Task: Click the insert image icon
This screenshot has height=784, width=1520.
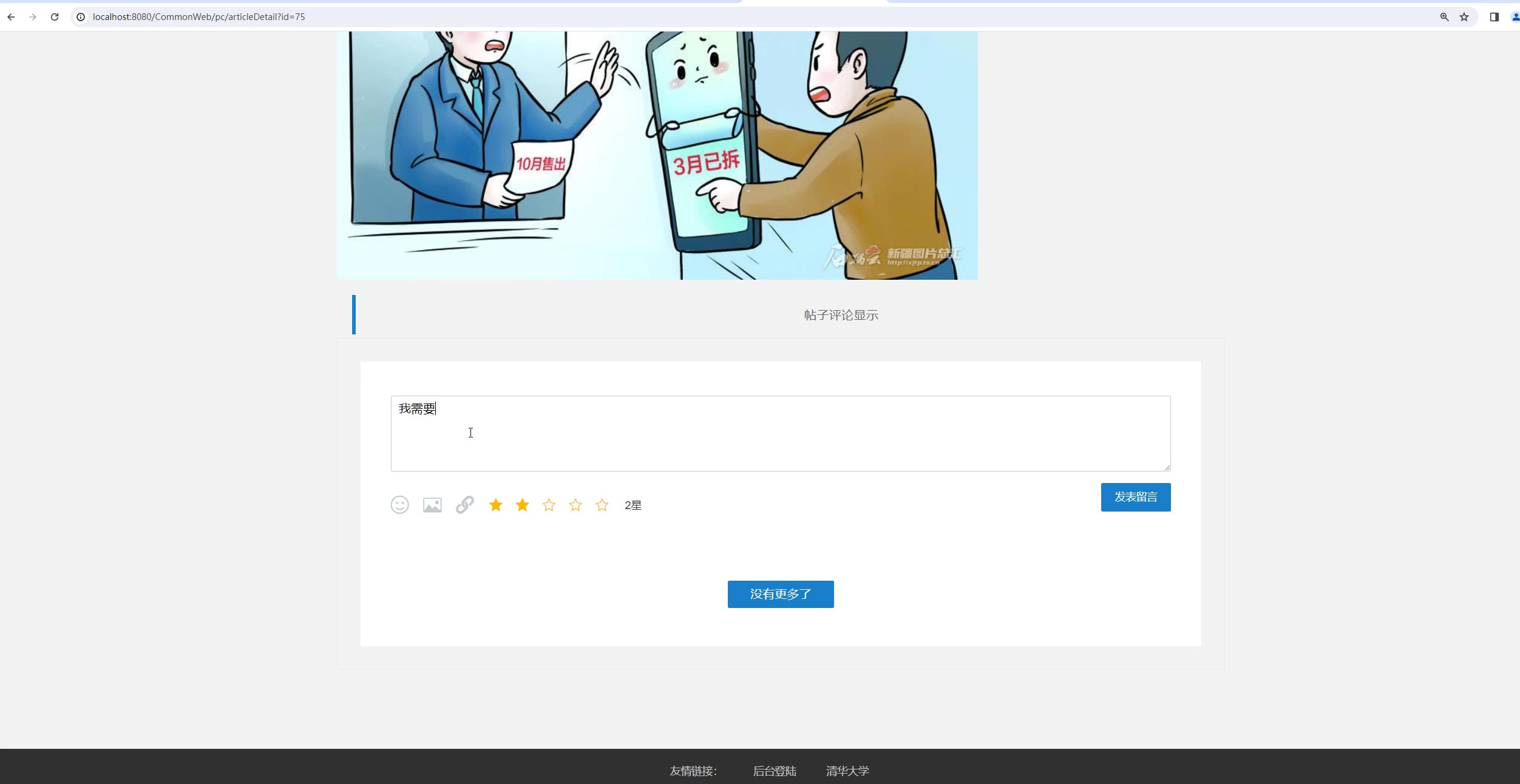Action: [x=432, y=505]
